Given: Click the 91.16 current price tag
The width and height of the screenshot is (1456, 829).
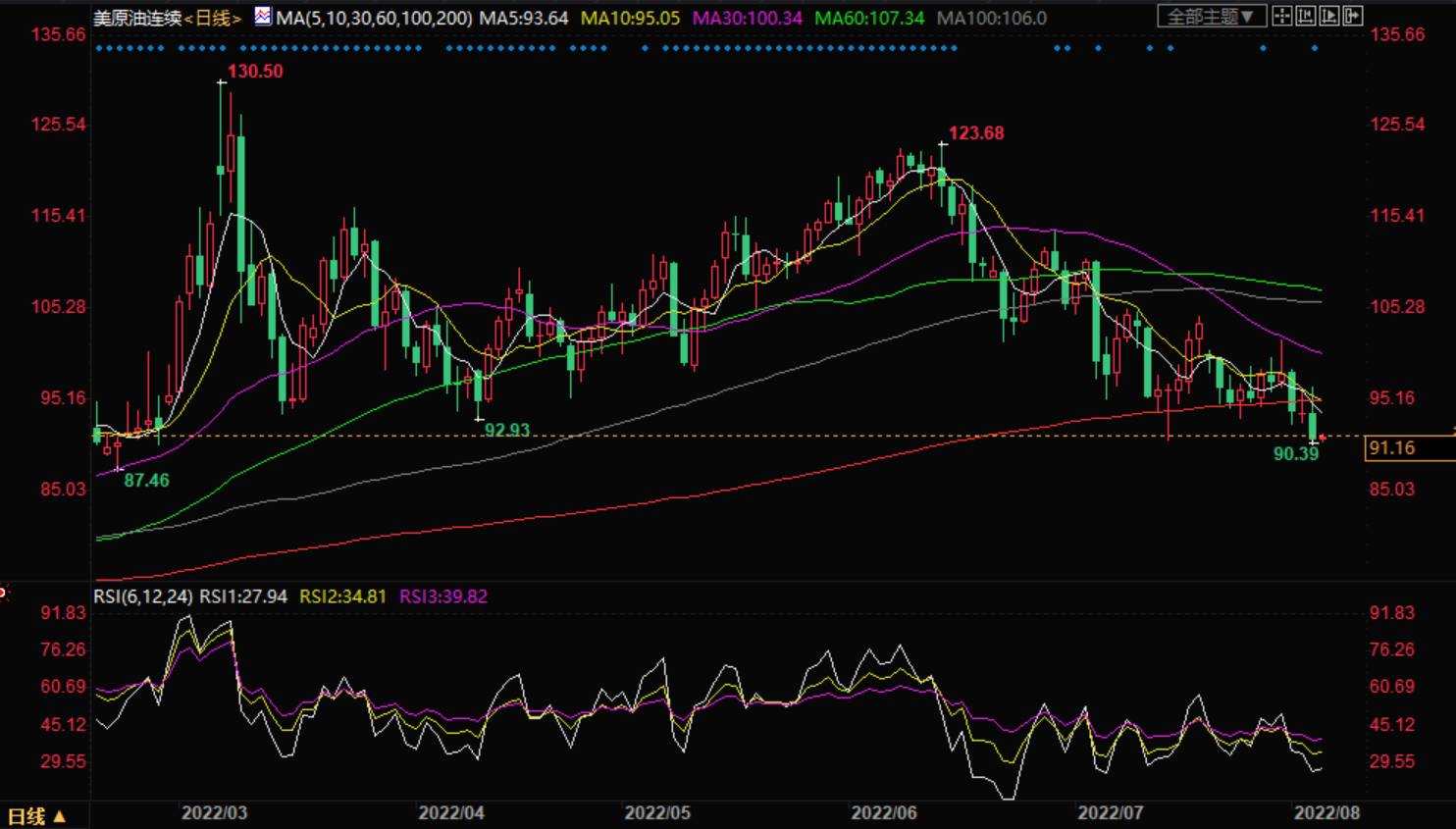Looking at the screenshot, I should coord(1391,448).
